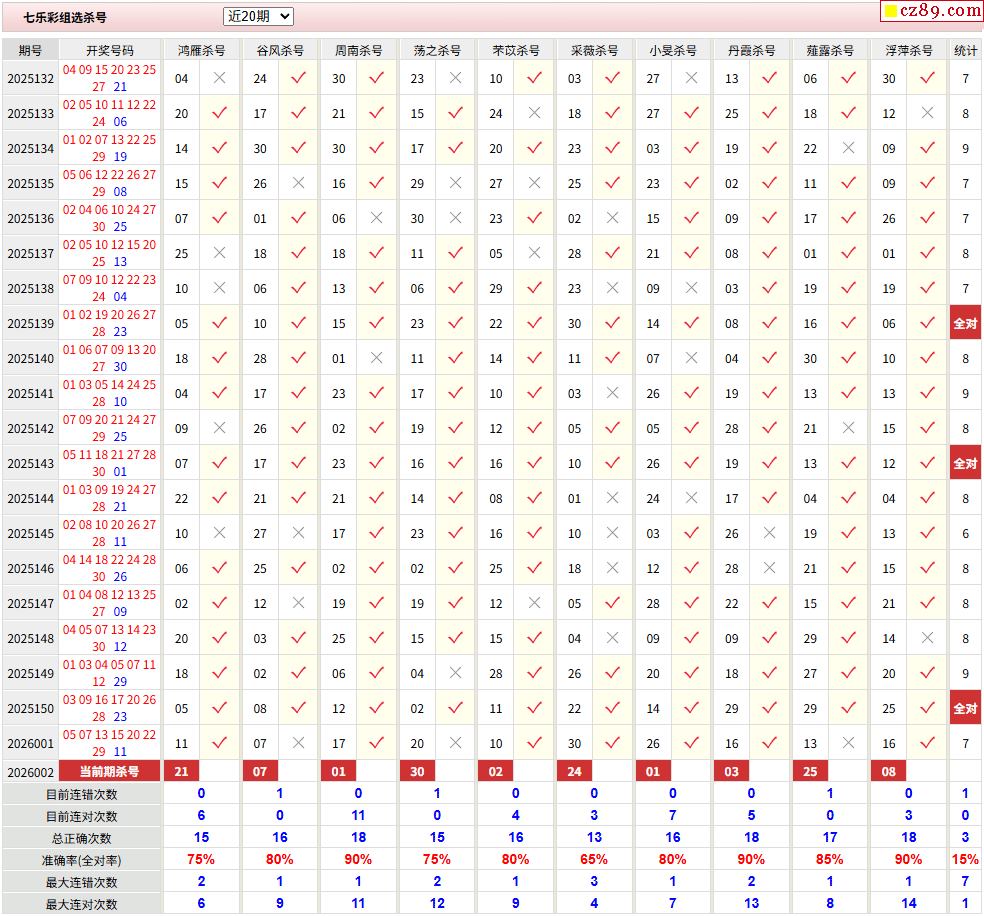Click the cross icon for 鸿雁杀号 in 2025132
This screenshot has width=984, height=916.
coord(220,78)
